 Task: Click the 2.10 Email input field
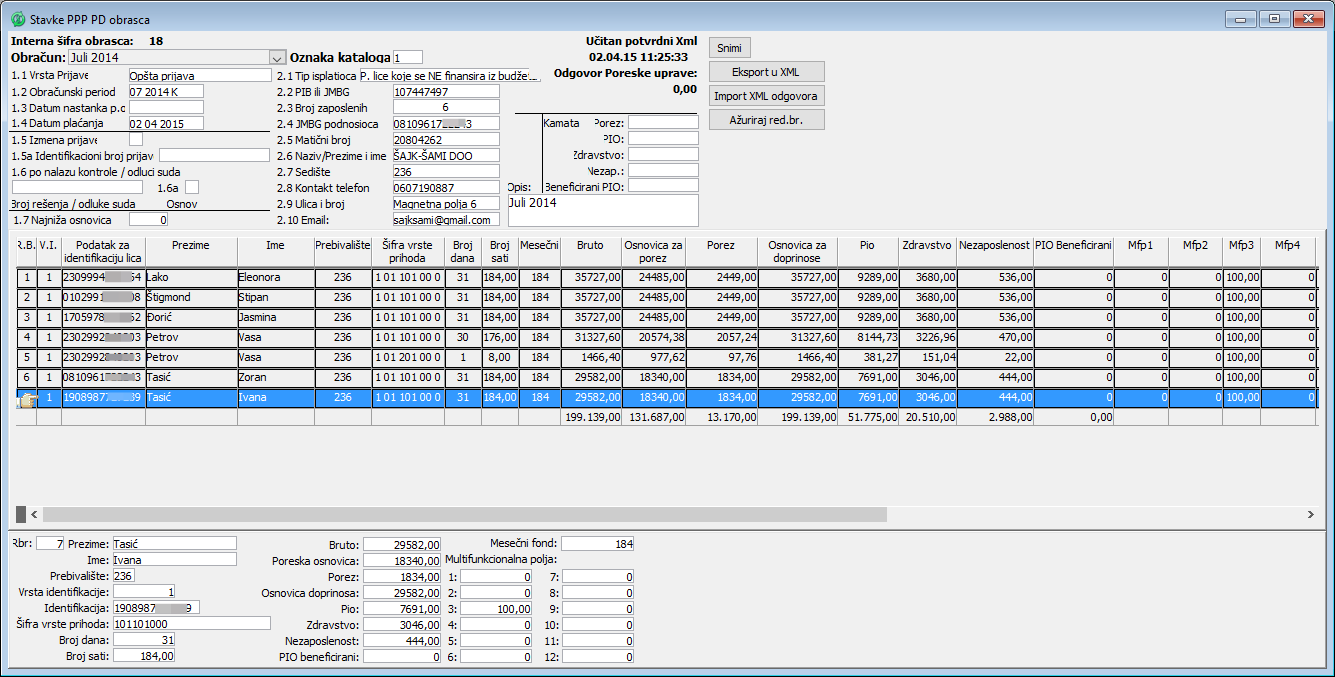[x=445, y=220]
